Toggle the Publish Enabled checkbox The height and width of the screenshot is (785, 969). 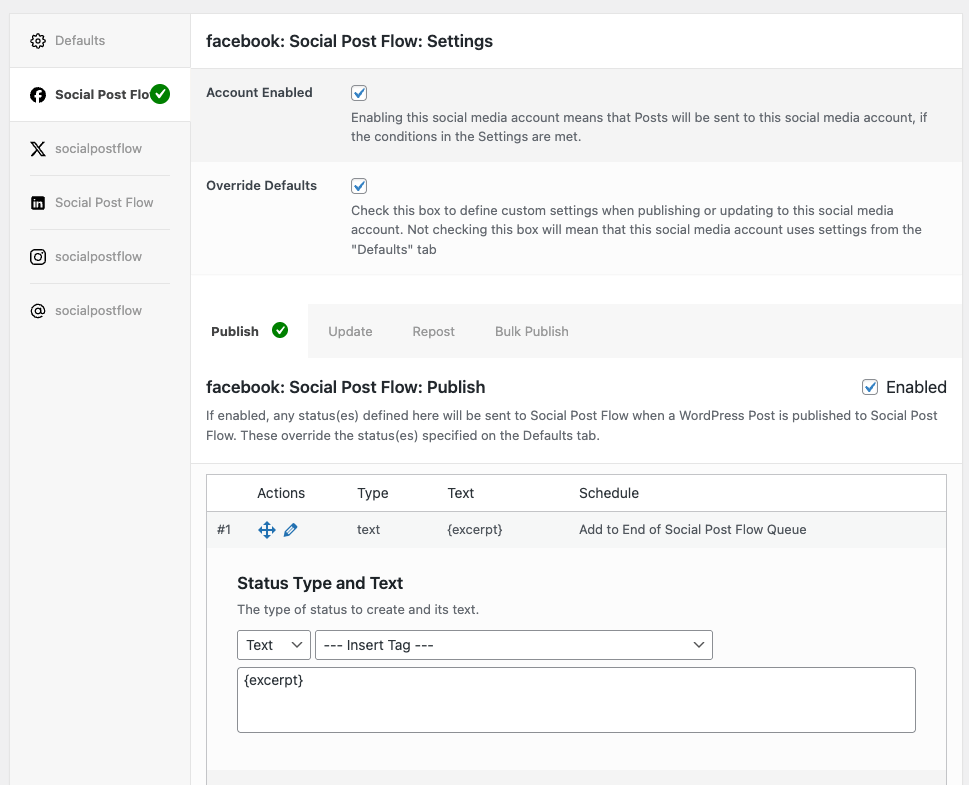[870, 387]
